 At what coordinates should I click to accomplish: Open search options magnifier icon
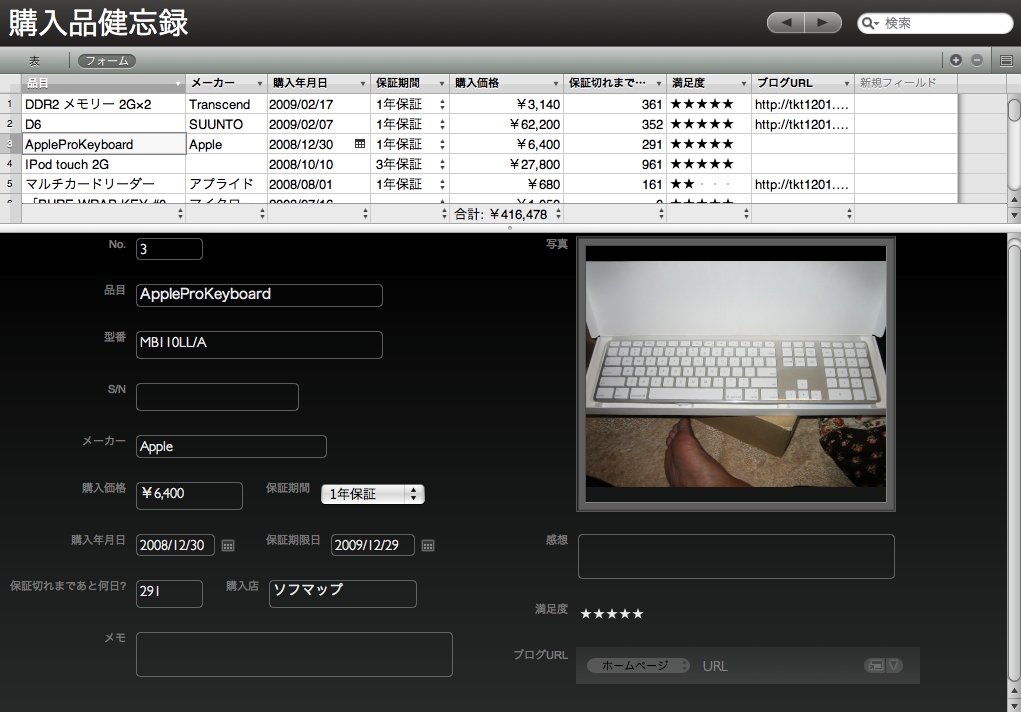point(870,23)
